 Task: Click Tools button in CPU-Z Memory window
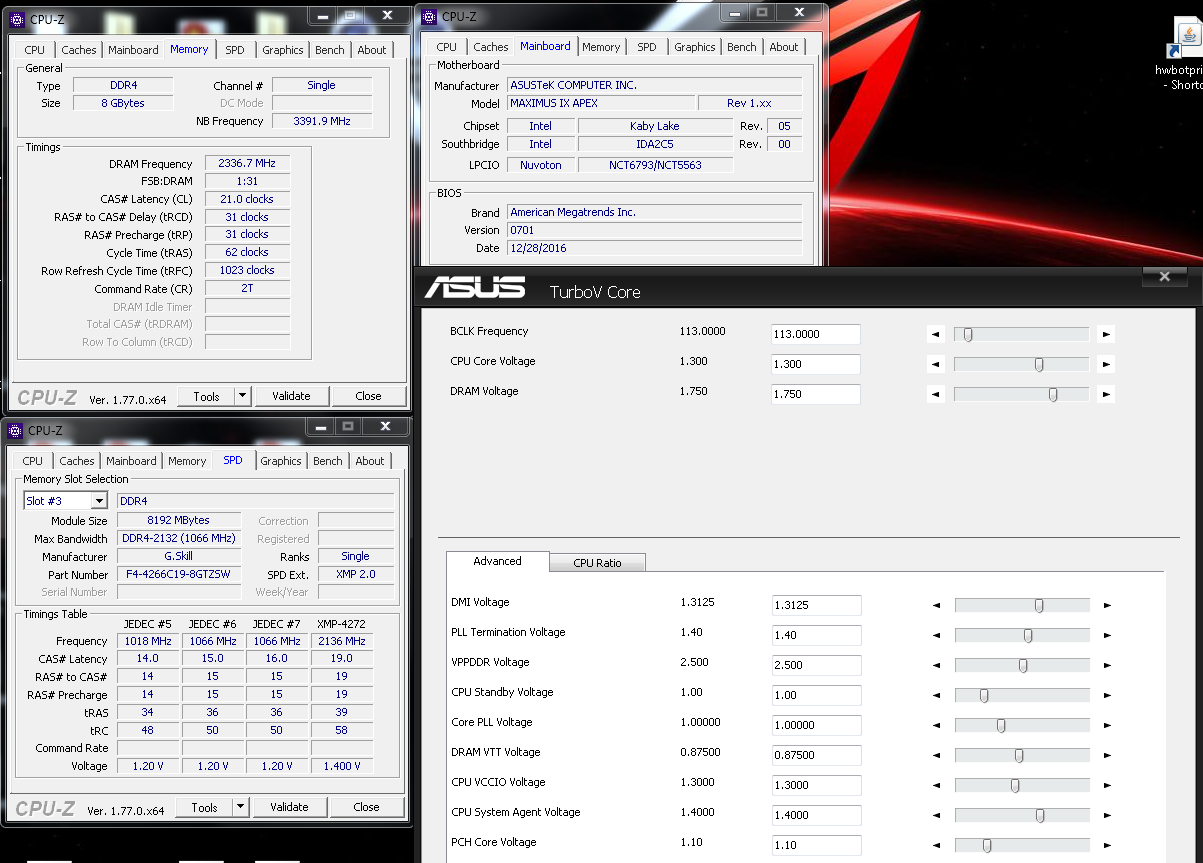(x=206, y=396)
